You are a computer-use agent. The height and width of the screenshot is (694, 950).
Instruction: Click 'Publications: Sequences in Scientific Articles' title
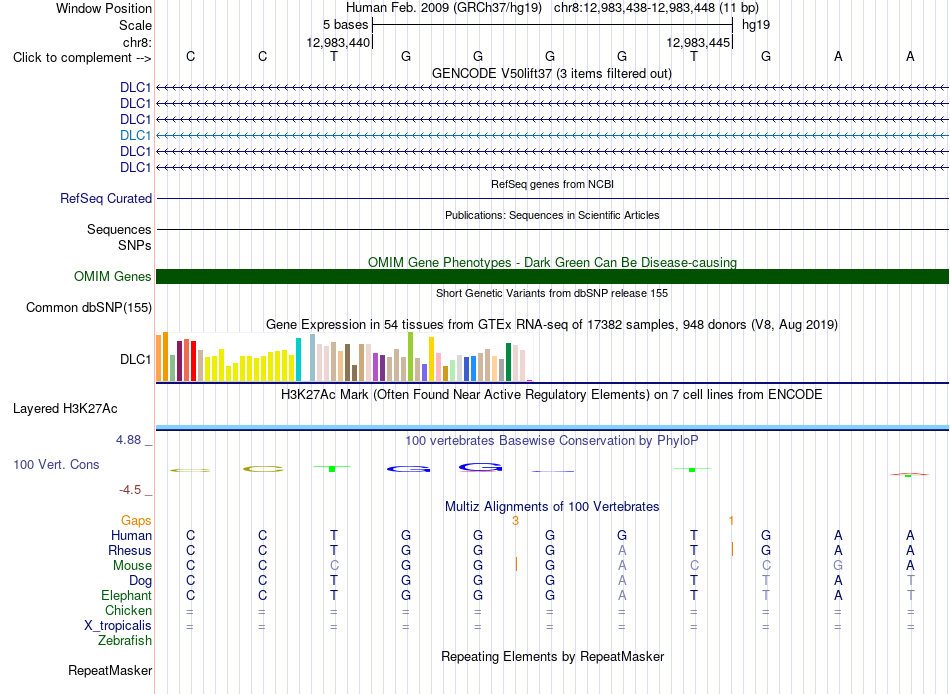point(552,215)
